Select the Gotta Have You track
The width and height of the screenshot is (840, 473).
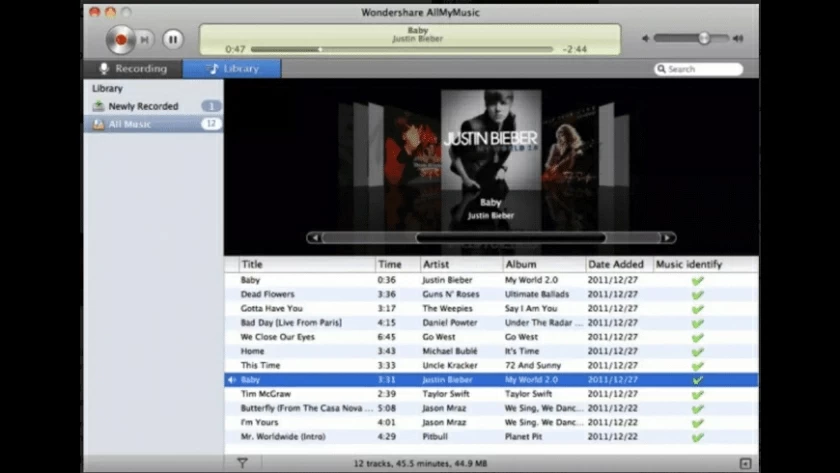point(491,309)
